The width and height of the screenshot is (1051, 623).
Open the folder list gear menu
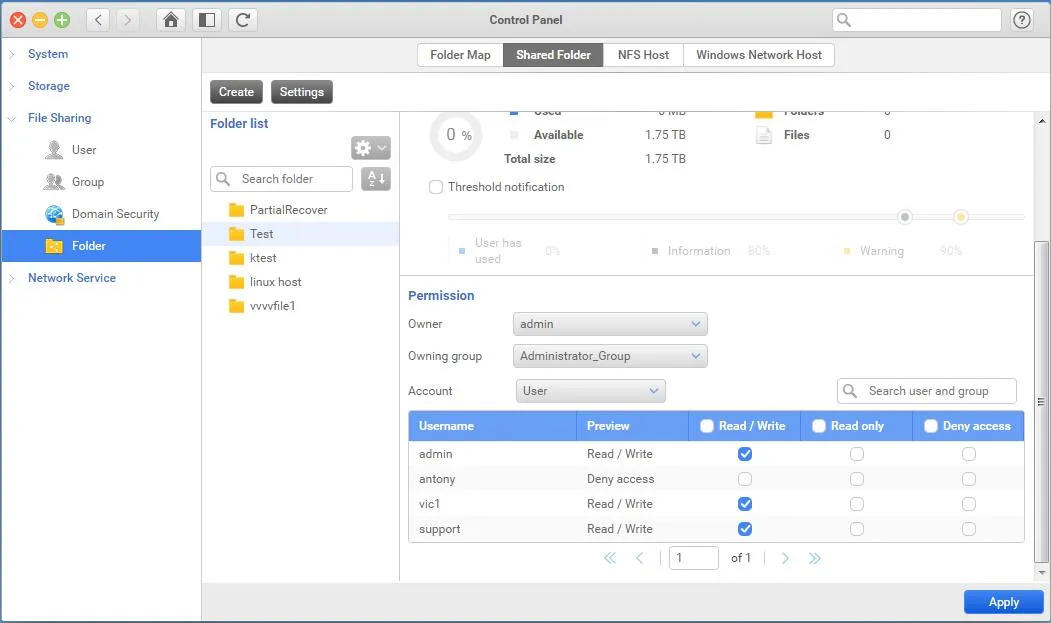point(371,148)
